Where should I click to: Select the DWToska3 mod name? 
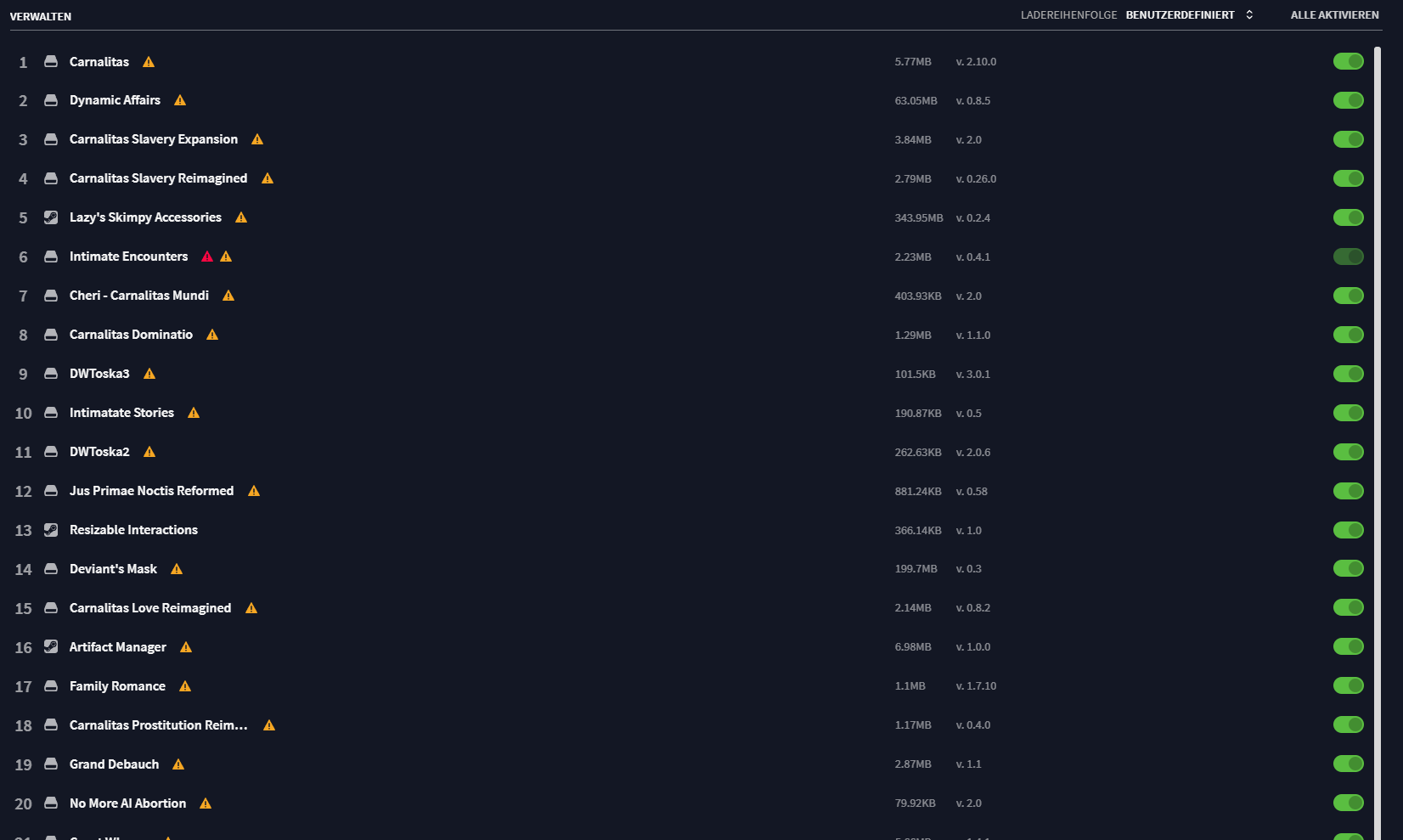click(x=99, y=374)
